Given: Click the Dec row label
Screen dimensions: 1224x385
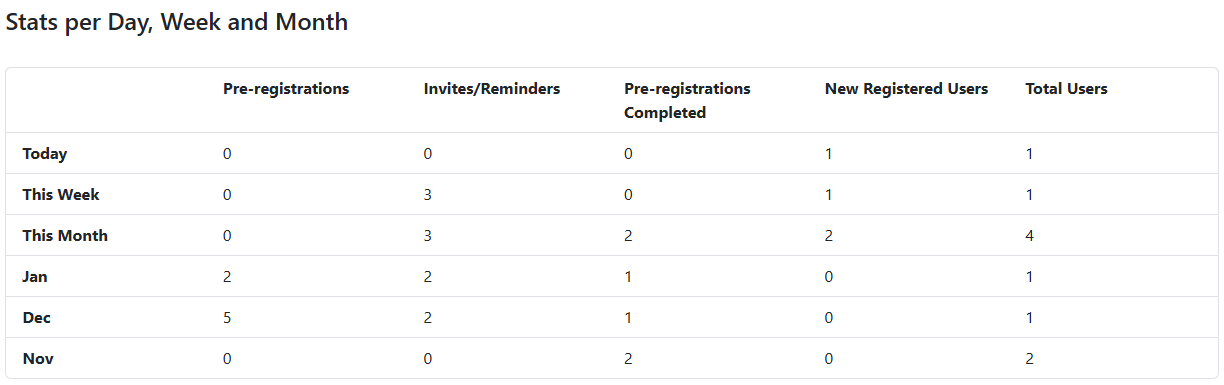Looking at the screenshot, I should pyautogui.click(x=36, y=318).
